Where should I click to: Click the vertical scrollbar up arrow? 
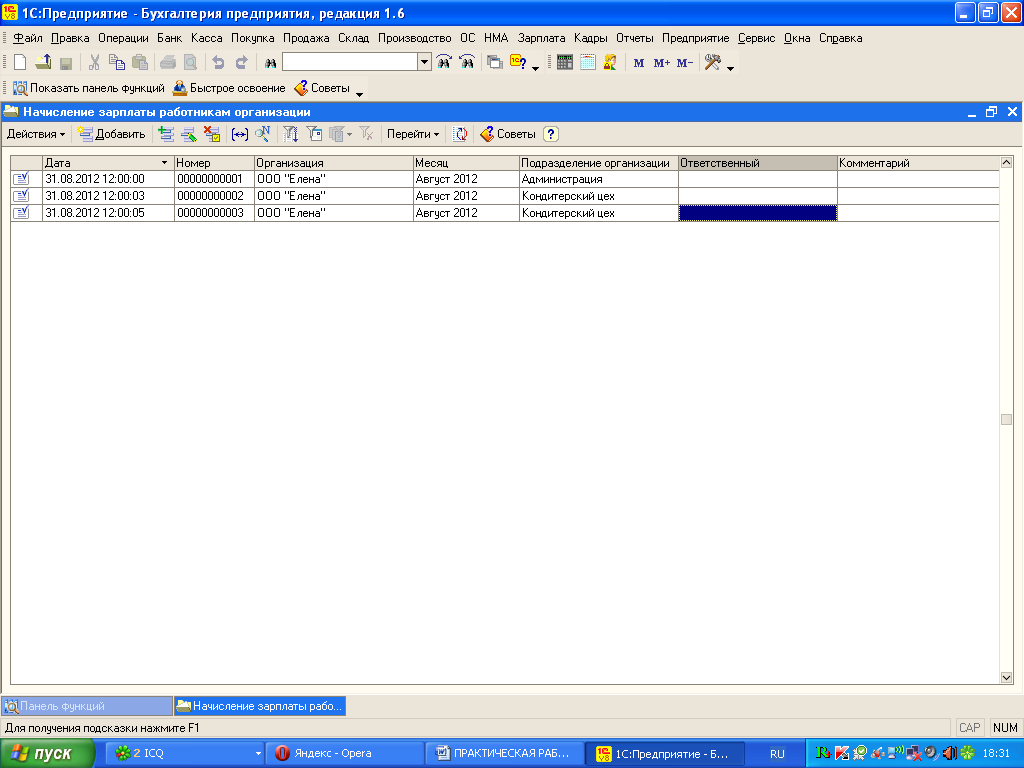pyautogui.click(x=1006, y=163)
